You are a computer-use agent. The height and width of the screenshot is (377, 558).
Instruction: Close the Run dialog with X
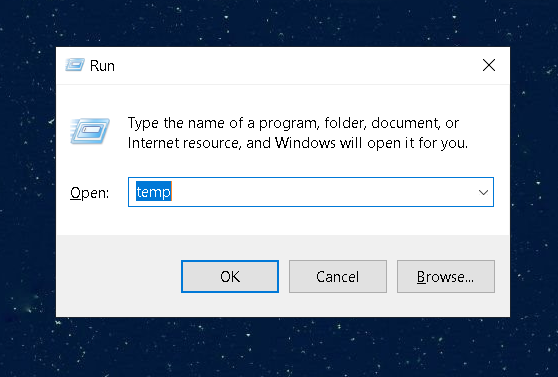click(489, 65)
